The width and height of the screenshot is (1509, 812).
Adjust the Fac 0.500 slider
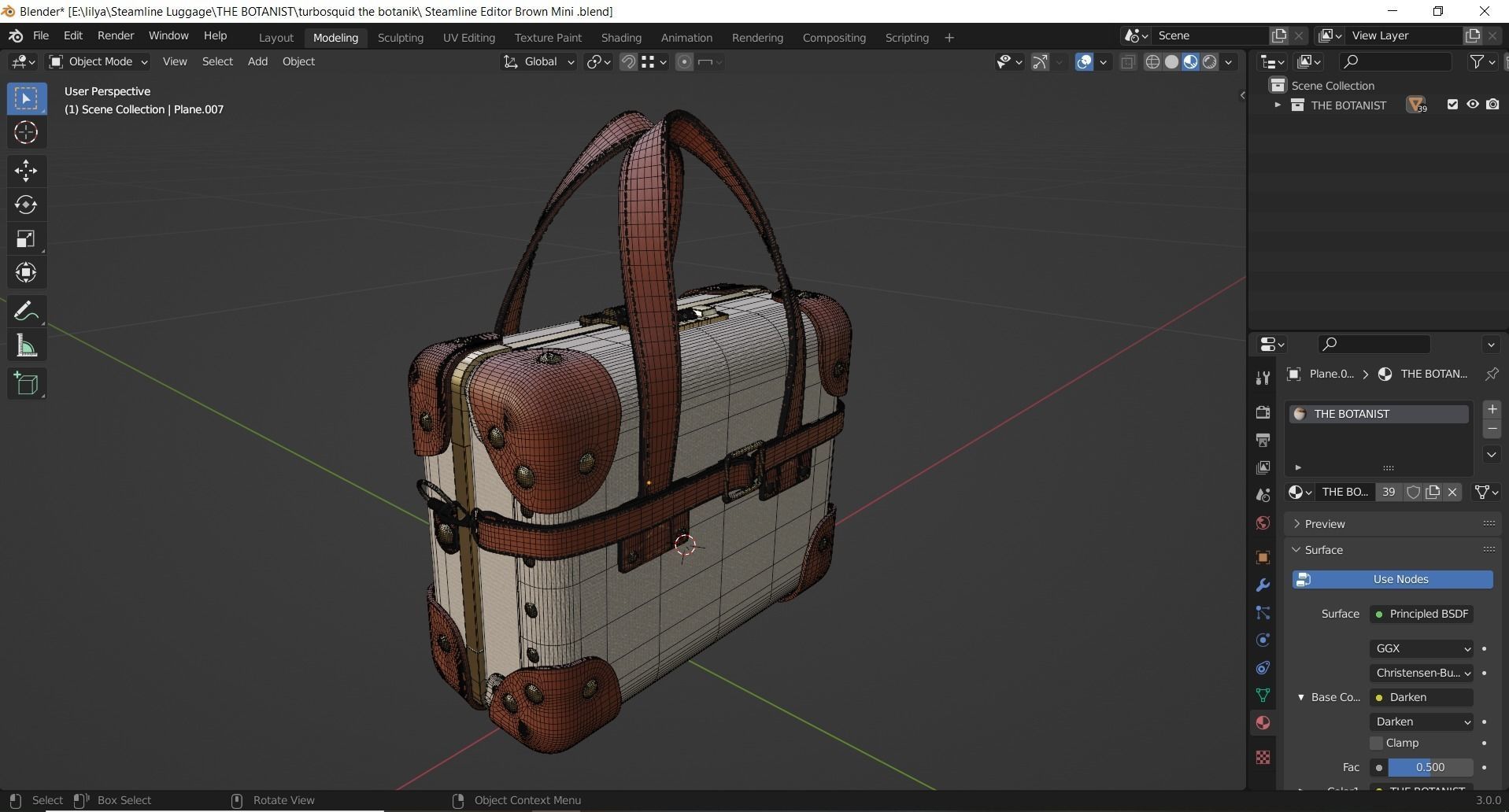point(1429,767)
